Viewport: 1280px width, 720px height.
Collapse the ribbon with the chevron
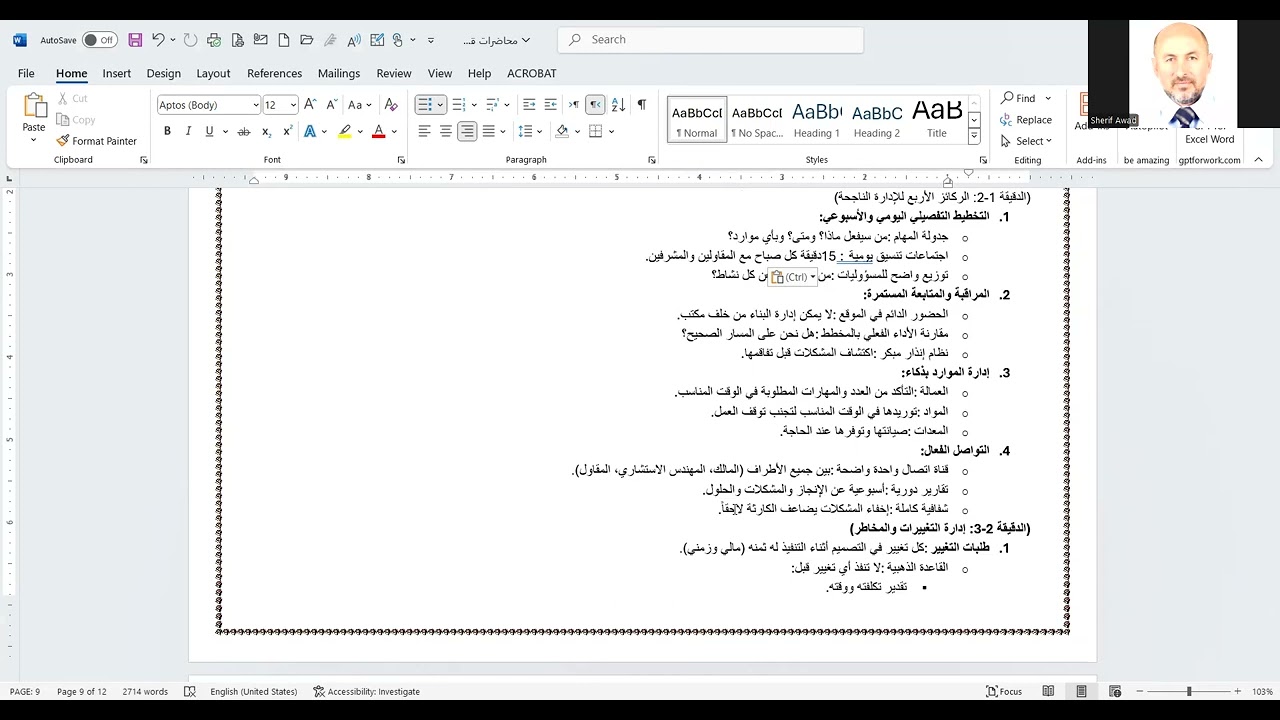[1258, 160]
